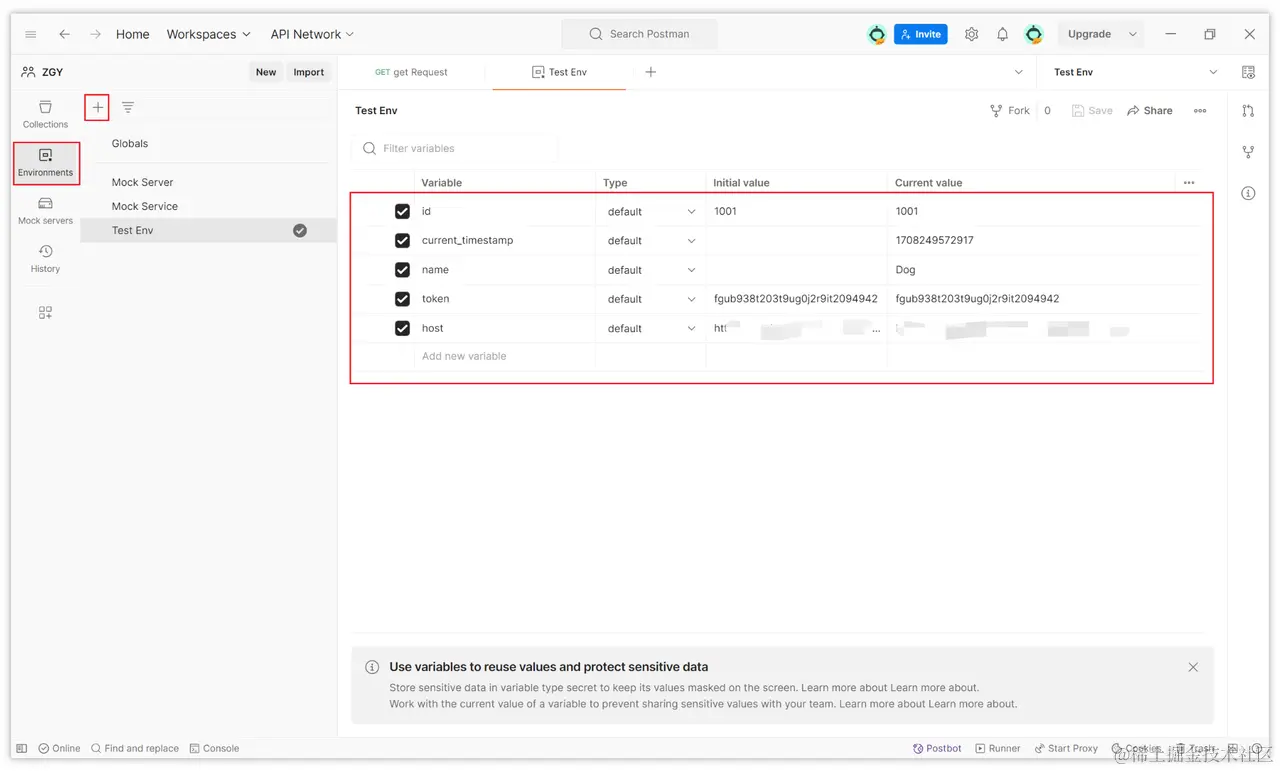The image size is (1280, 771).
Task: Select the Test Env tab
Action: [560, 72]
